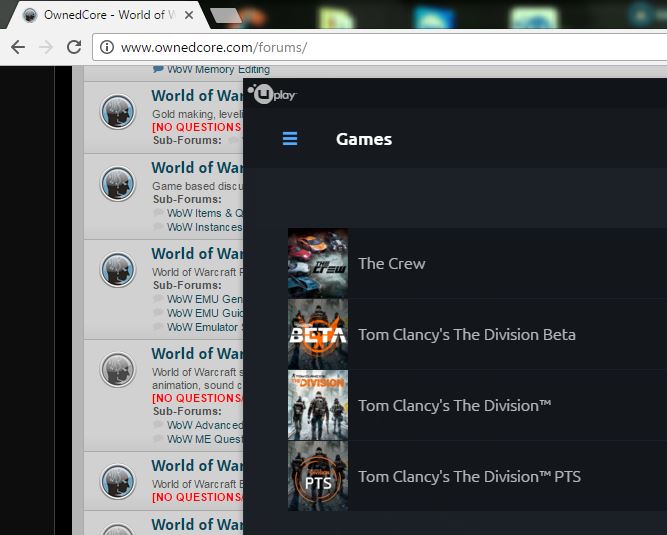The width and height of the screenshot is (667, 535).
Task: Open WoW Instances sub-forum link
Action: [x=205, y=227]
